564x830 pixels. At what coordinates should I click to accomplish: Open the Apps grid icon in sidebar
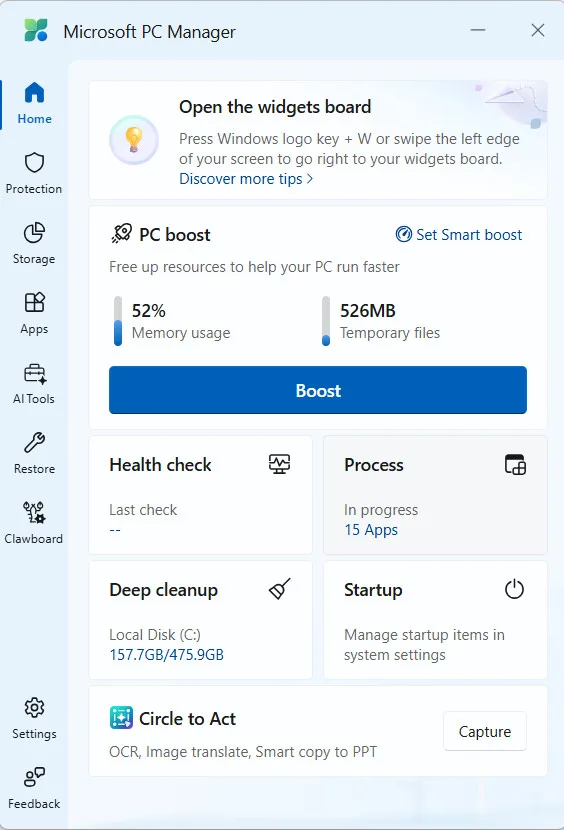click(34, 303)
